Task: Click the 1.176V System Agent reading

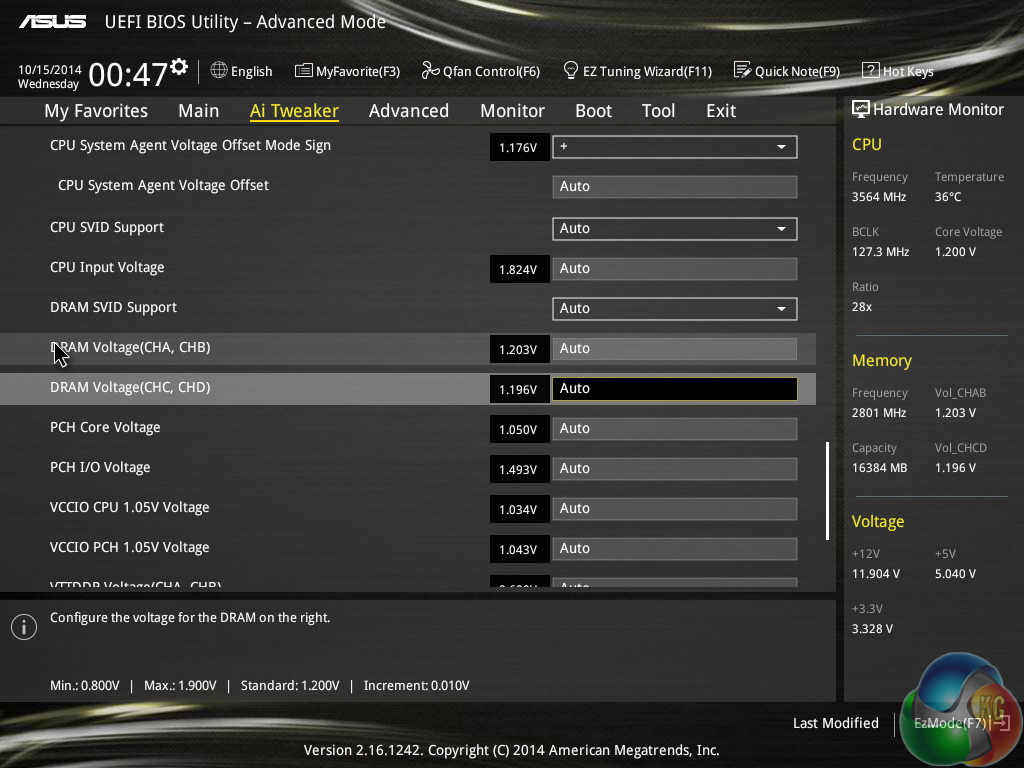Action: (x=519, y=148)
